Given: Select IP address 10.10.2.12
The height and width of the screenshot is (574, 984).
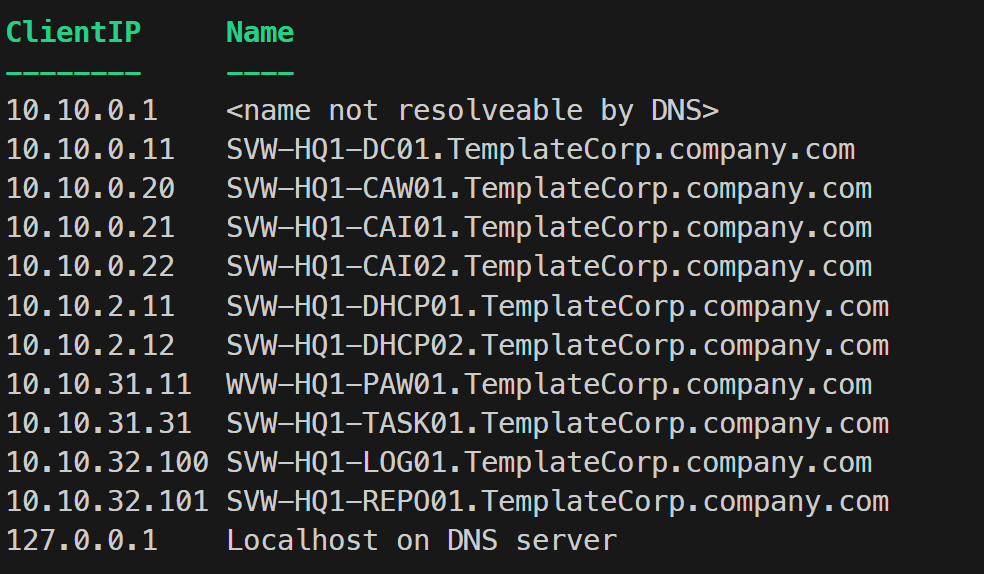Looking at the screenshot, I should point(90,346).
